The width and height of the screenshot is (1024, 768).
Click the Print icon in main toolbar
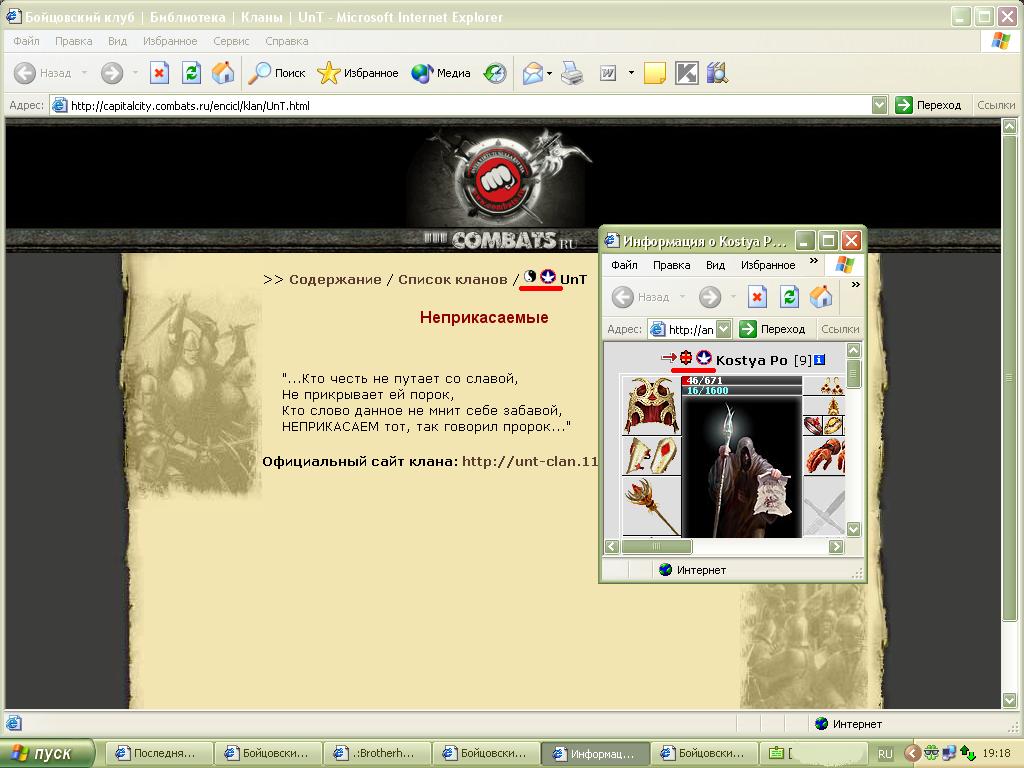pyautogui.click(x=573, y=73)
